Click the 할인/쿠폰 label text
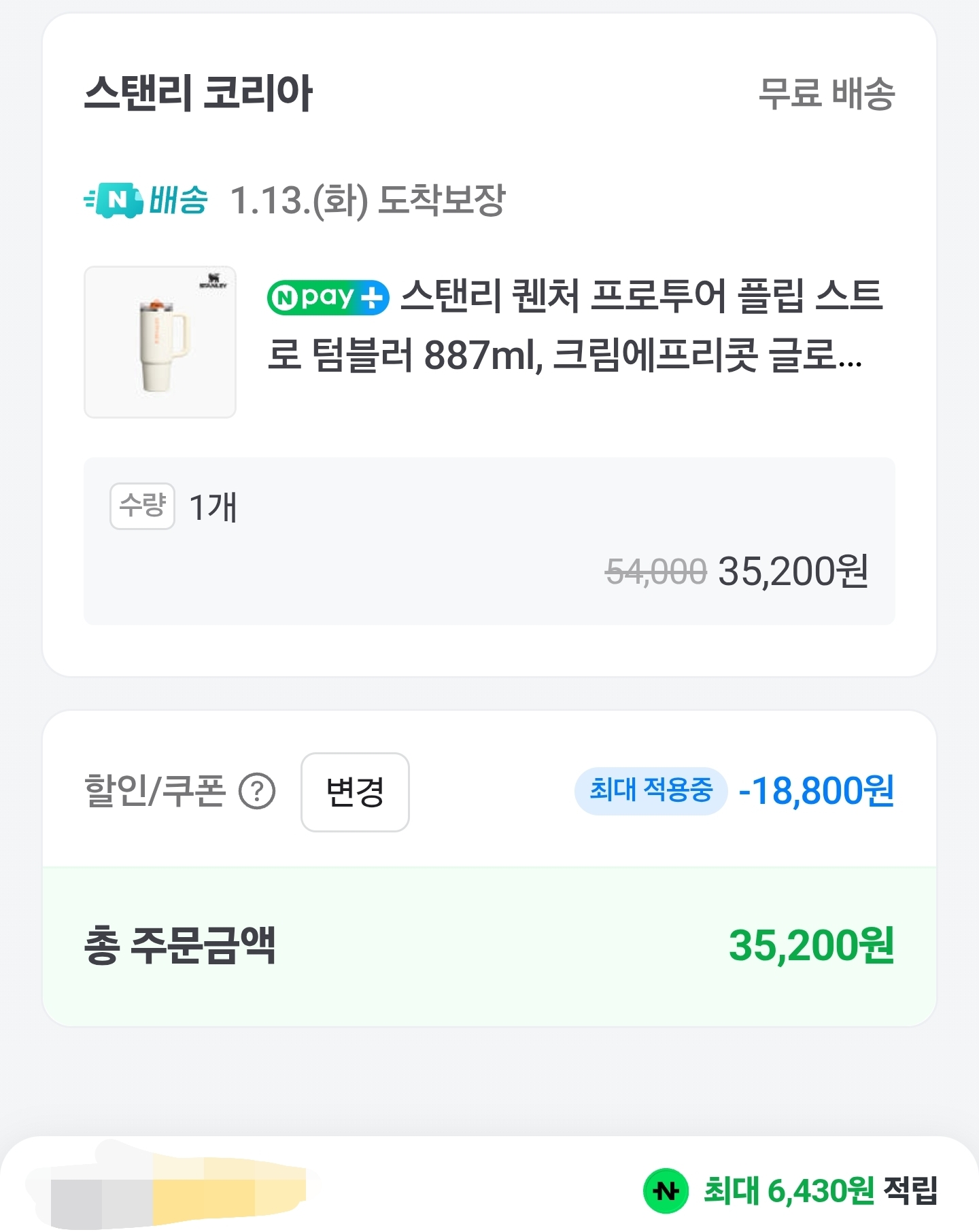The width and height of the screenshot is (979, 1232). pos(154,792)
